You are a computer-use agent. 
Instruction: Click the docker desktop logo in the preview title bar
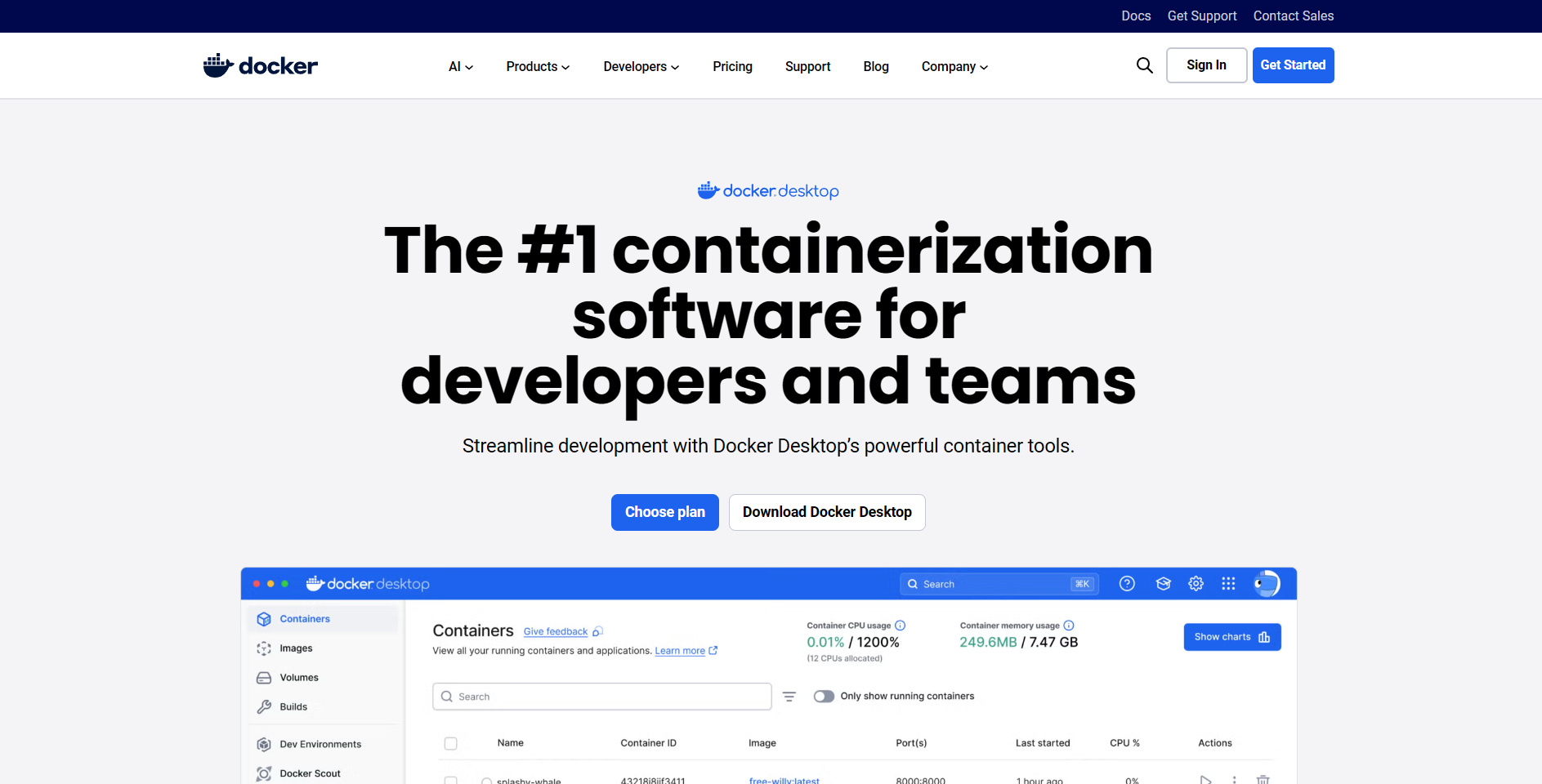(x=368, y=584)
